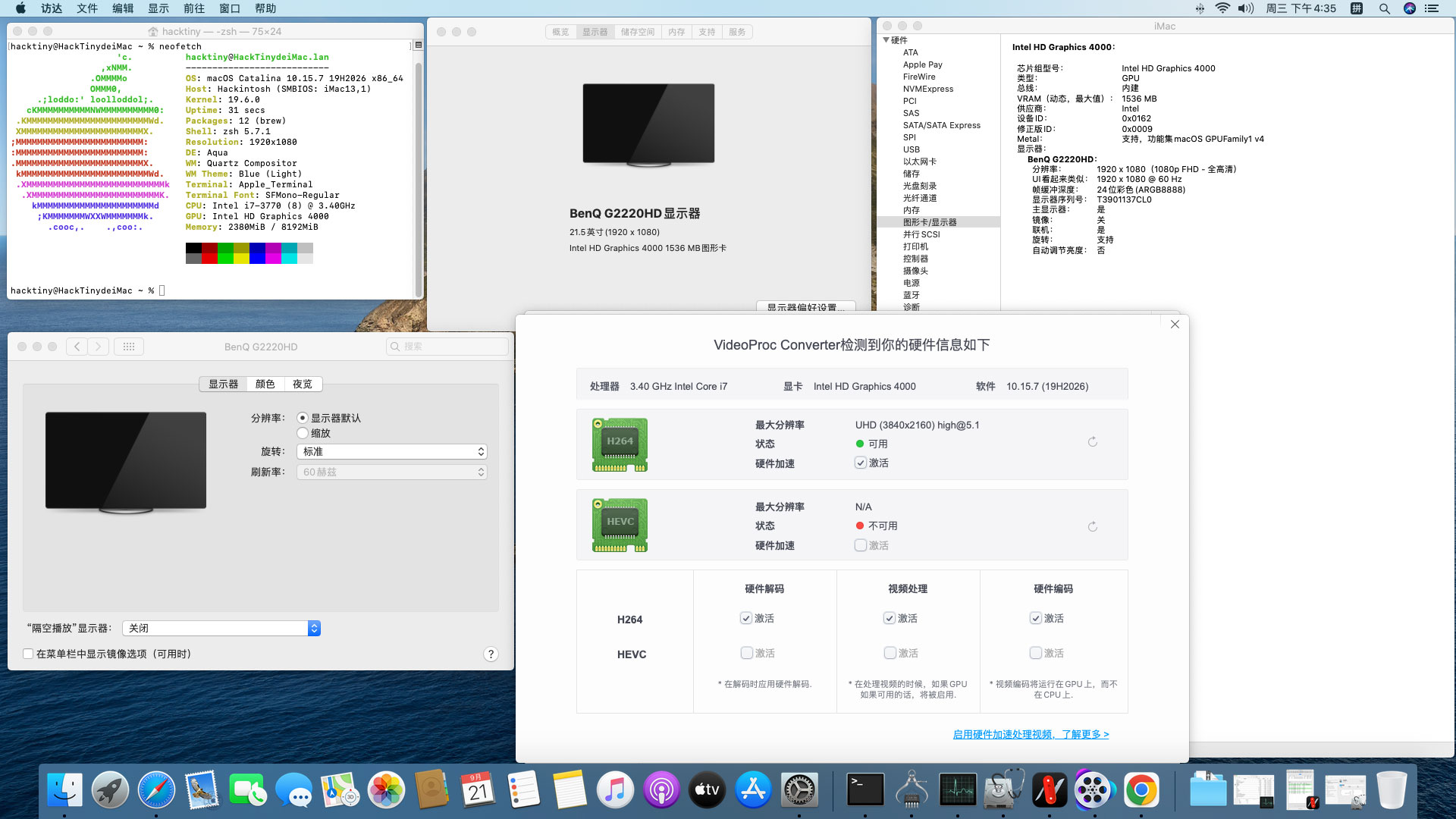
Task: Select the 缩放 resolution radio button
Action: pos(303,433)
